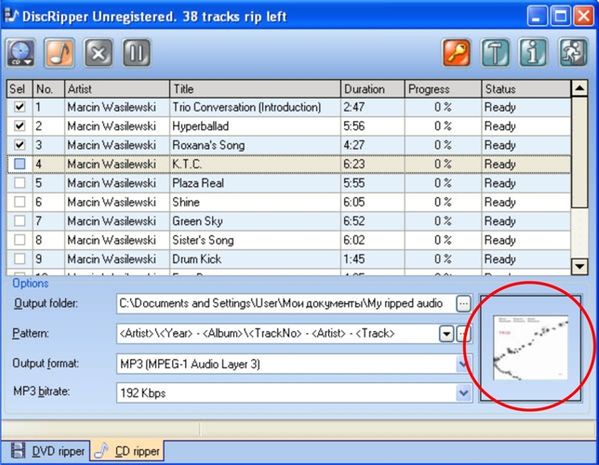Screen dimensions: 599x465
Task: Sort by the Artist column header
Action: coord(117,89)
